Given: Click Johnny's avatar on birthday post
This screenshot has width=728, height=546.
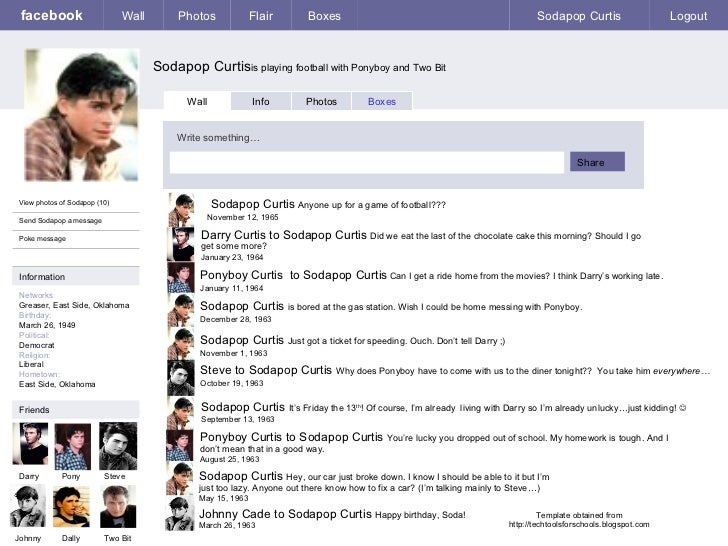Looking at the screenshot, I should 180,514.
